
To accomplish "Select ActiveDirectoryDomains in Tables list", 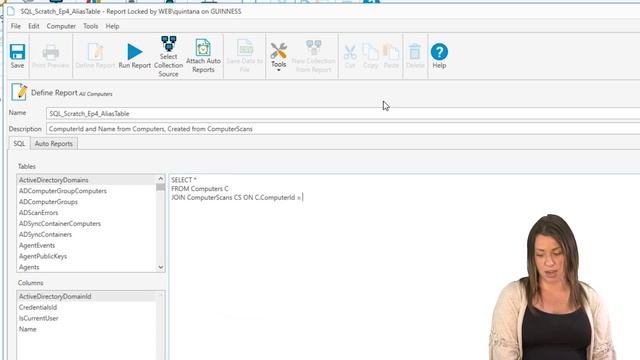I will (87, 180).
